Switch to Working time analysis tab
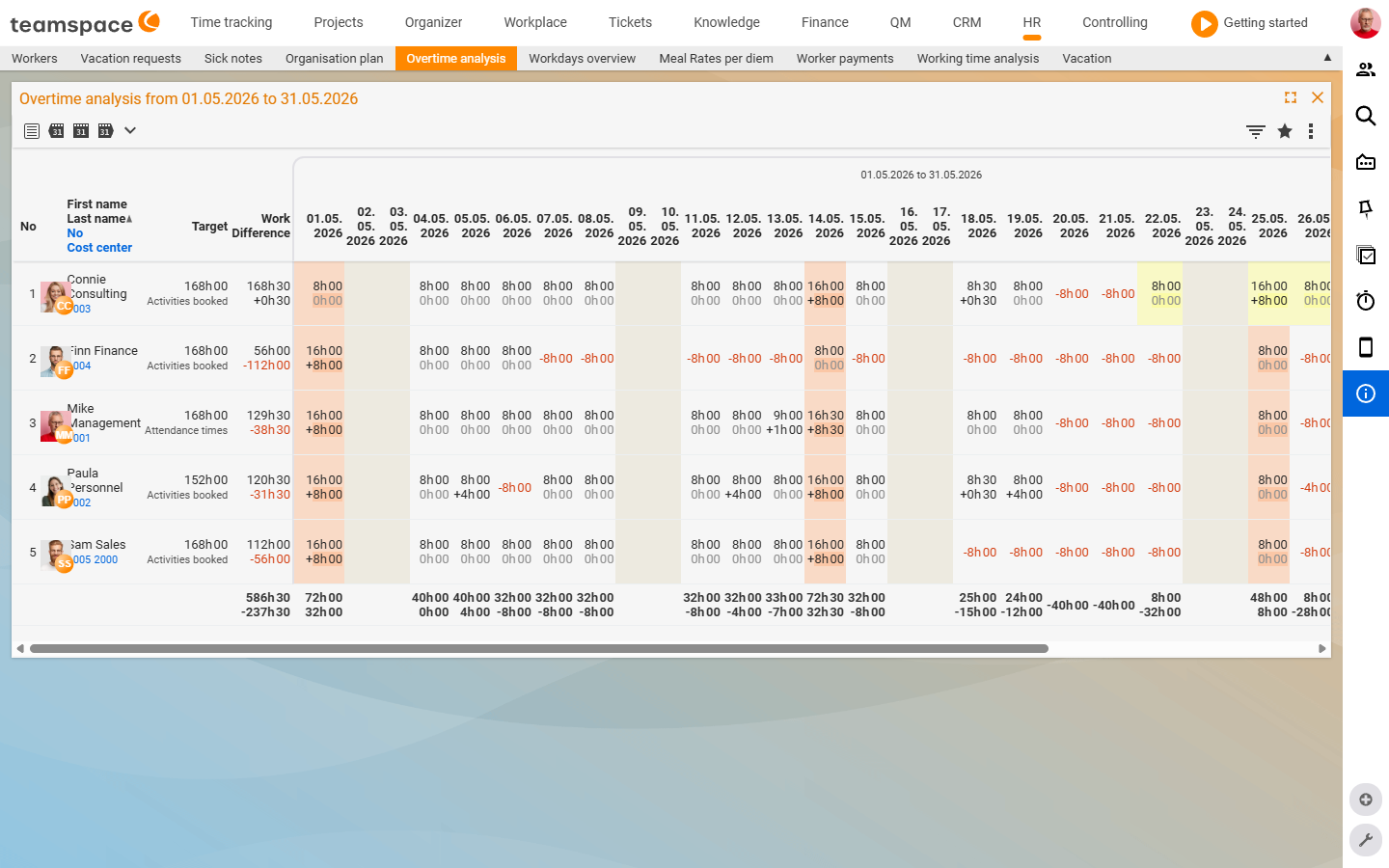Screen dimensions: 1389x868 978,59
